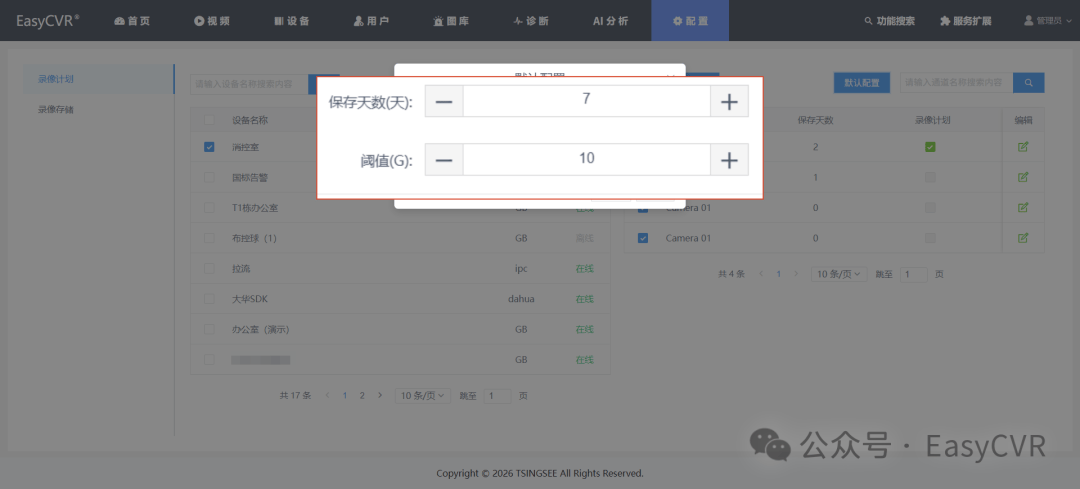Click the 国标告警 device name
The image size is (1080, 489).
point(250,177)
